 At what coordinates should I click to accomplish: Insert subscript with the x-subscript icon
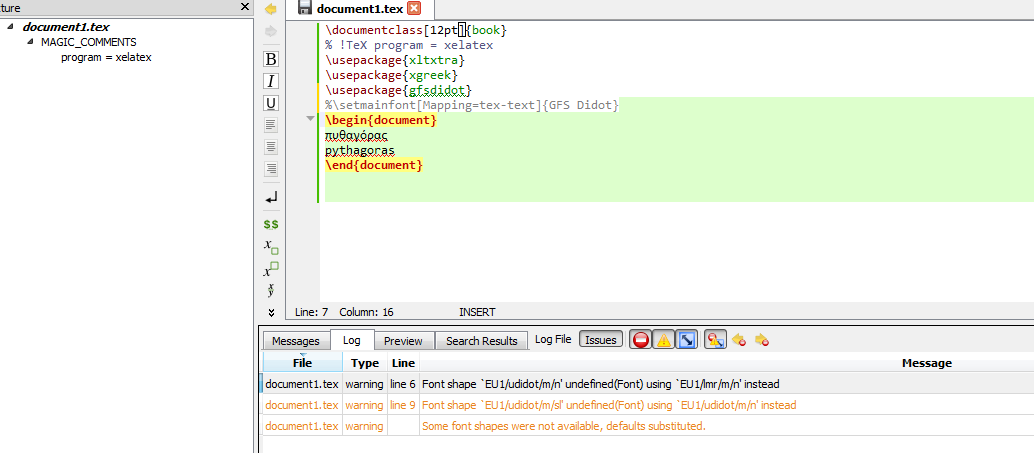click(270, 247)
